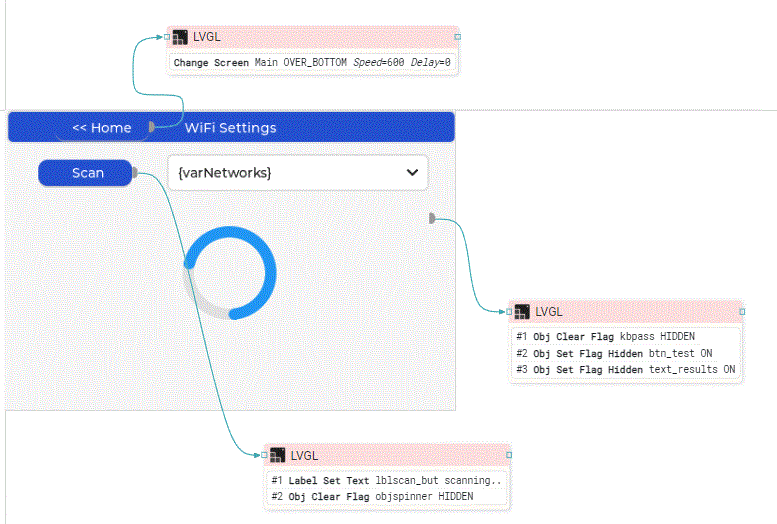Click the Scan button's gray output connector
The image size is (777, 524).
136,173
